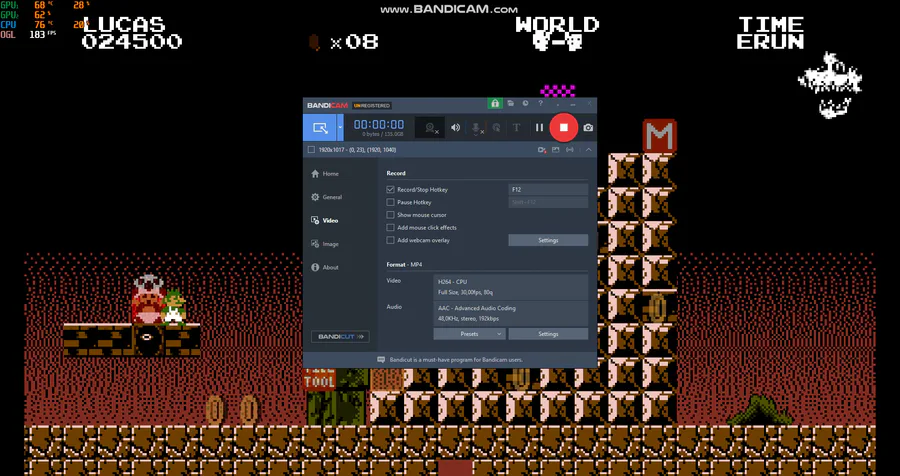Click the audio-only recording icon
Image resolution: width=900 pixels, height=476 pixels.
[x=569, y=150]
